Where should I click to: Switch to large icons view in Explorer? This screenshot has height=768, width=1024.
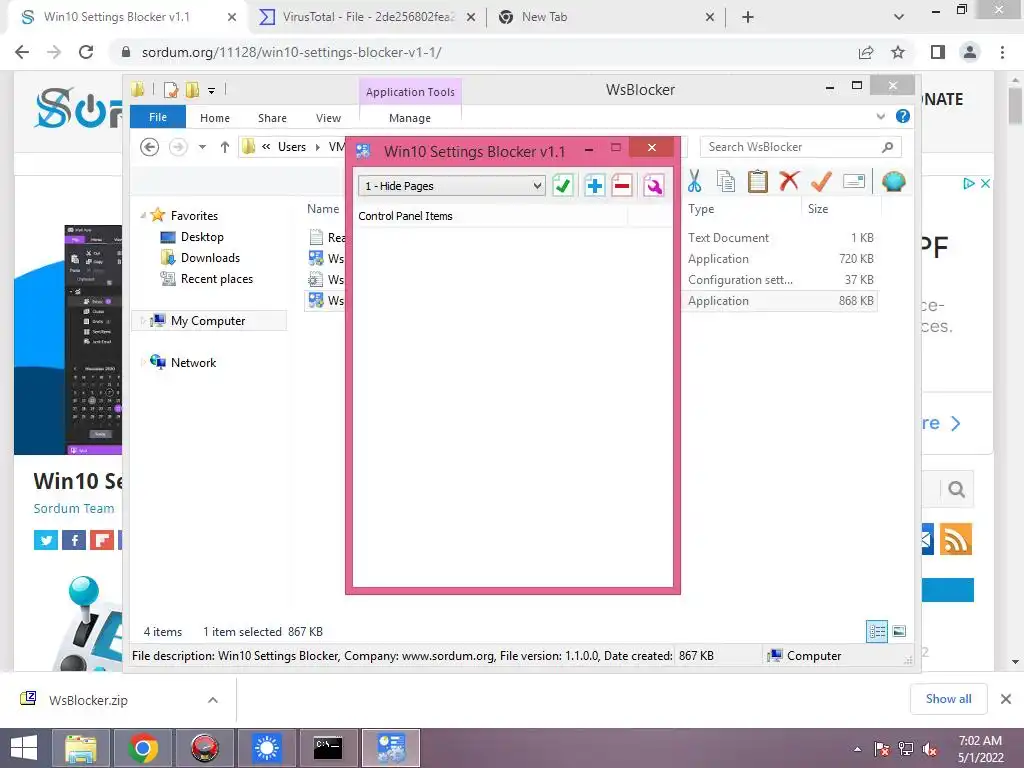pos(899,632)
